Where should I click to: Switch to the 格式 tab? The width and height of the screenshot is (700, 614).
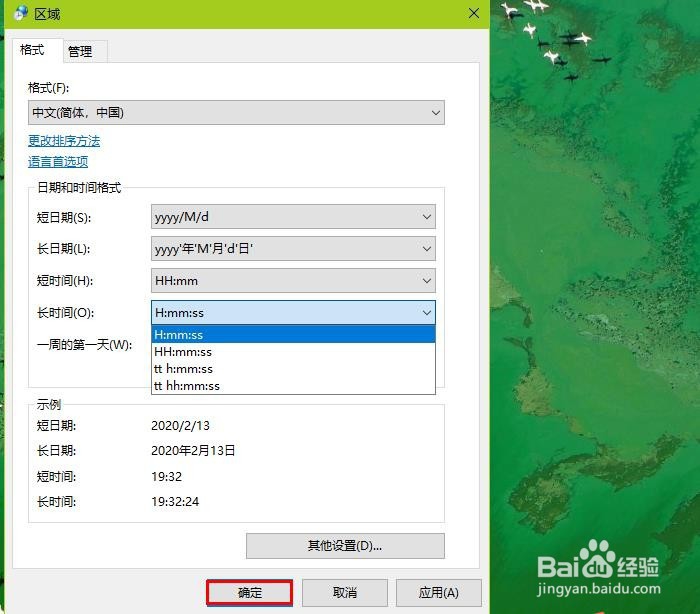click(33, 50)
